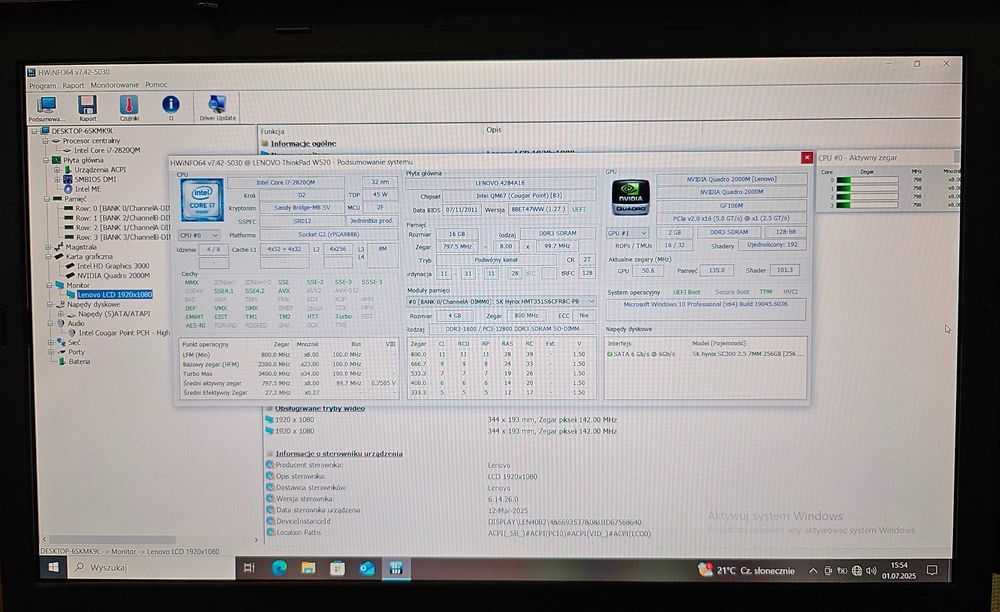This screenshot has height=612, width=1000.
Task: Expand the Sieć node
Action: coord(50,342)
